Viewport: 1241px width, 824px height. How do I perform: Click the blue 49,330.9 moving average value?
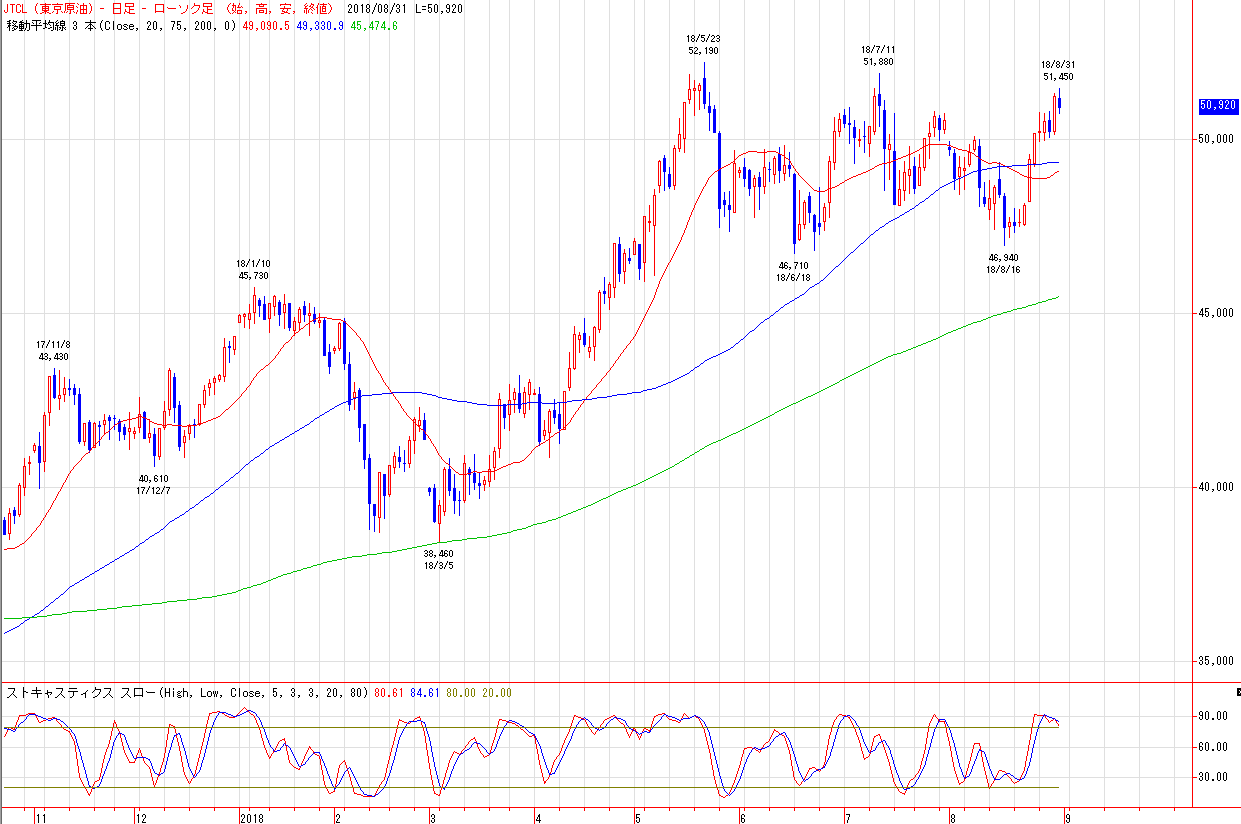[x=320, y=25]
